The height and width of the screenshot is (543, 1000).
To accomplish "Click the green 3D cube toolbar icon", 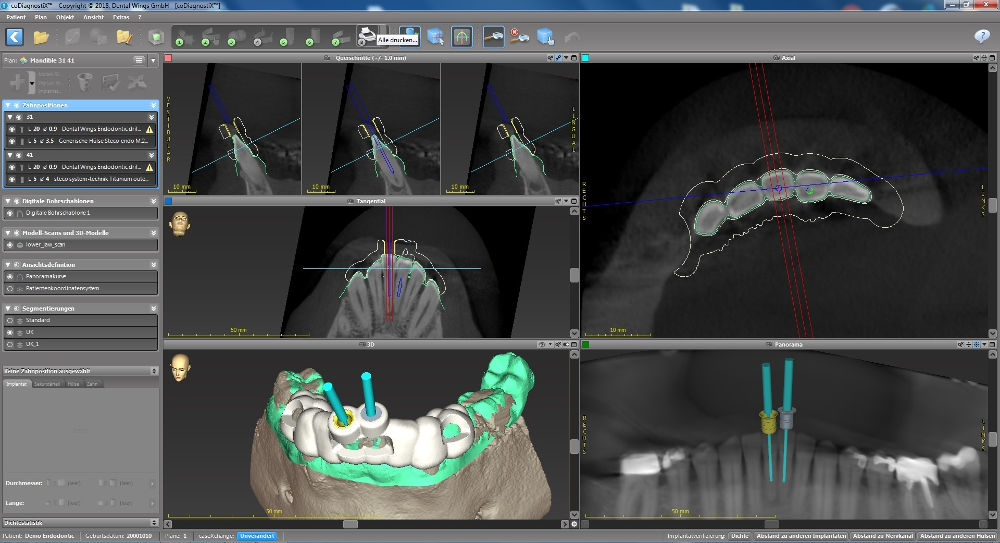I will point(156,37).
